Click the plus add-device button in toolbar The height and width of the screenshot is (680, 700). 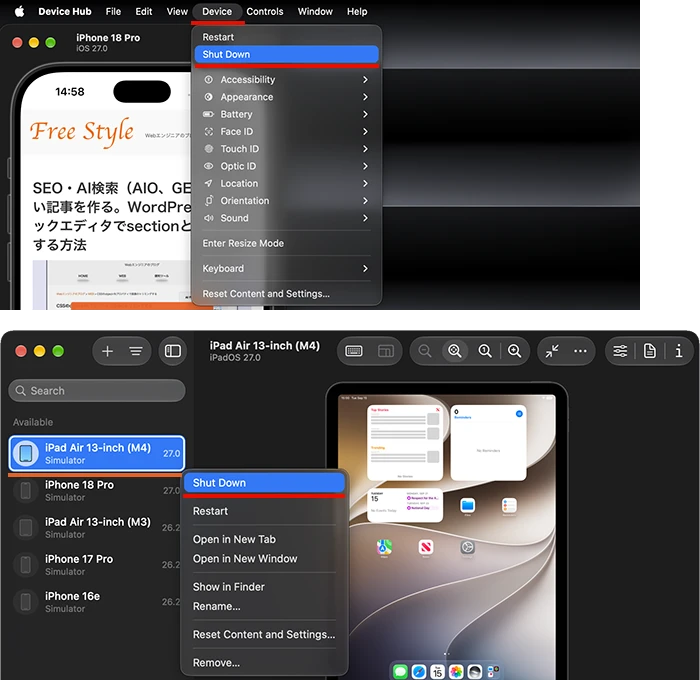pos(107,351)
